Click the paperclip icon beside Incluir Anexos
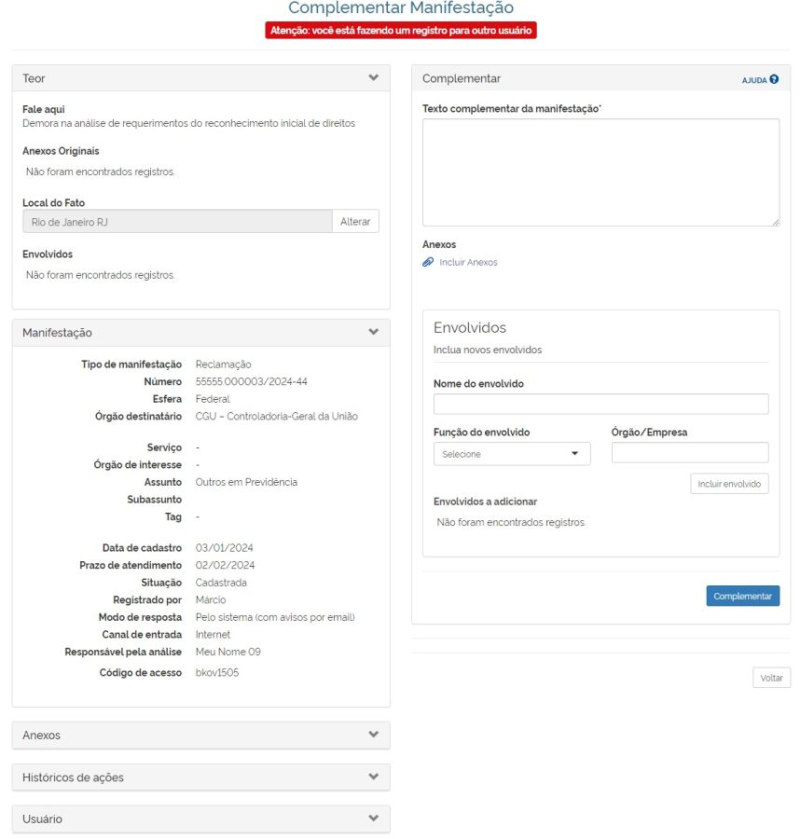The image size is (800, 839). click(x=428, y=262)
